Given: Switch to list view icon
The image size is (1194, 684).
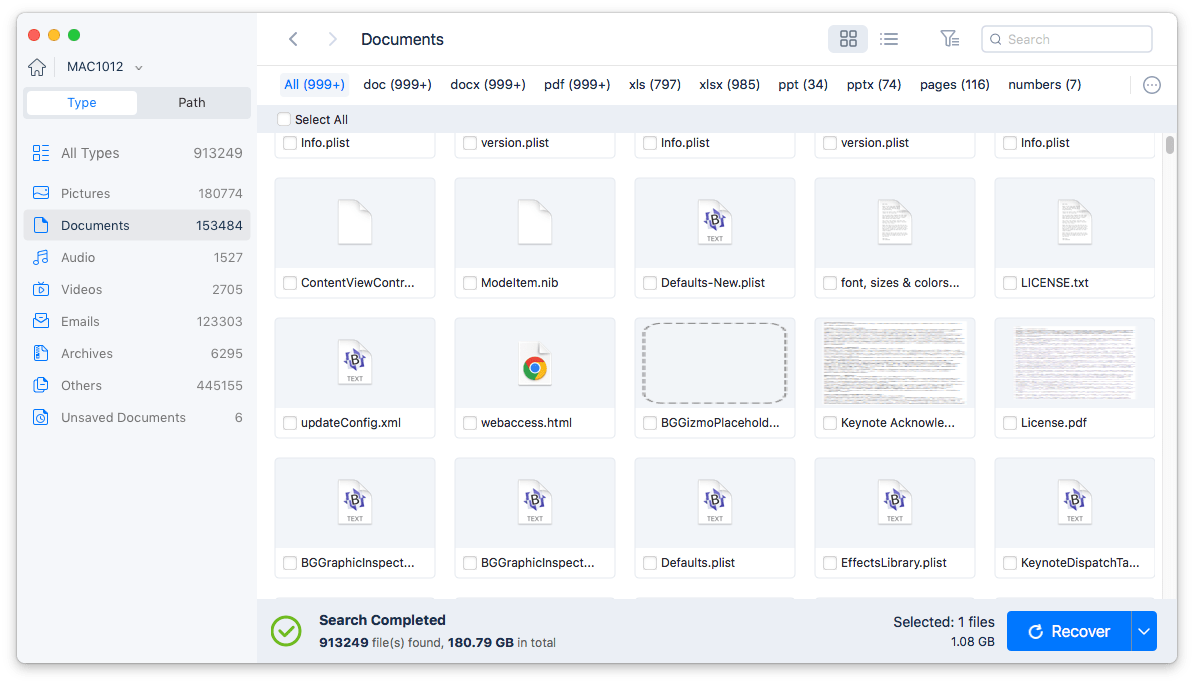Looking at the screenshot, I should point(888,39).
